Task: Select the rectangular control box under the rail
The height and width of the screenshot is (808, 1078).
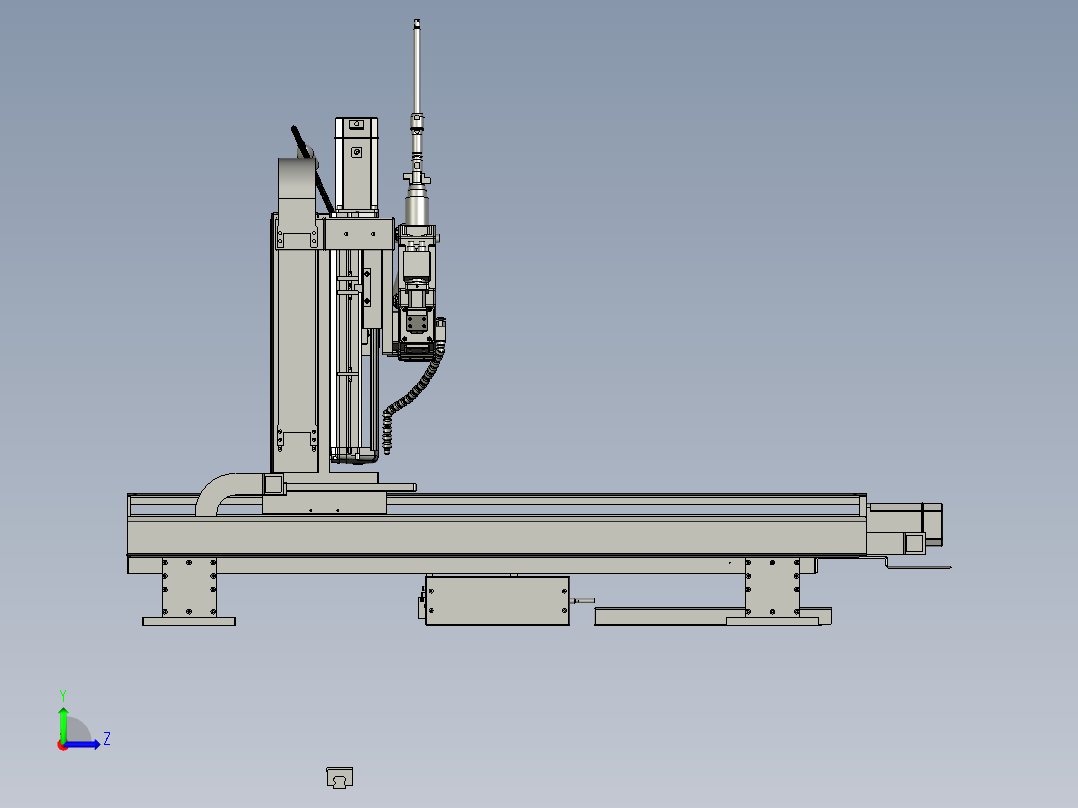Action: 497,600
